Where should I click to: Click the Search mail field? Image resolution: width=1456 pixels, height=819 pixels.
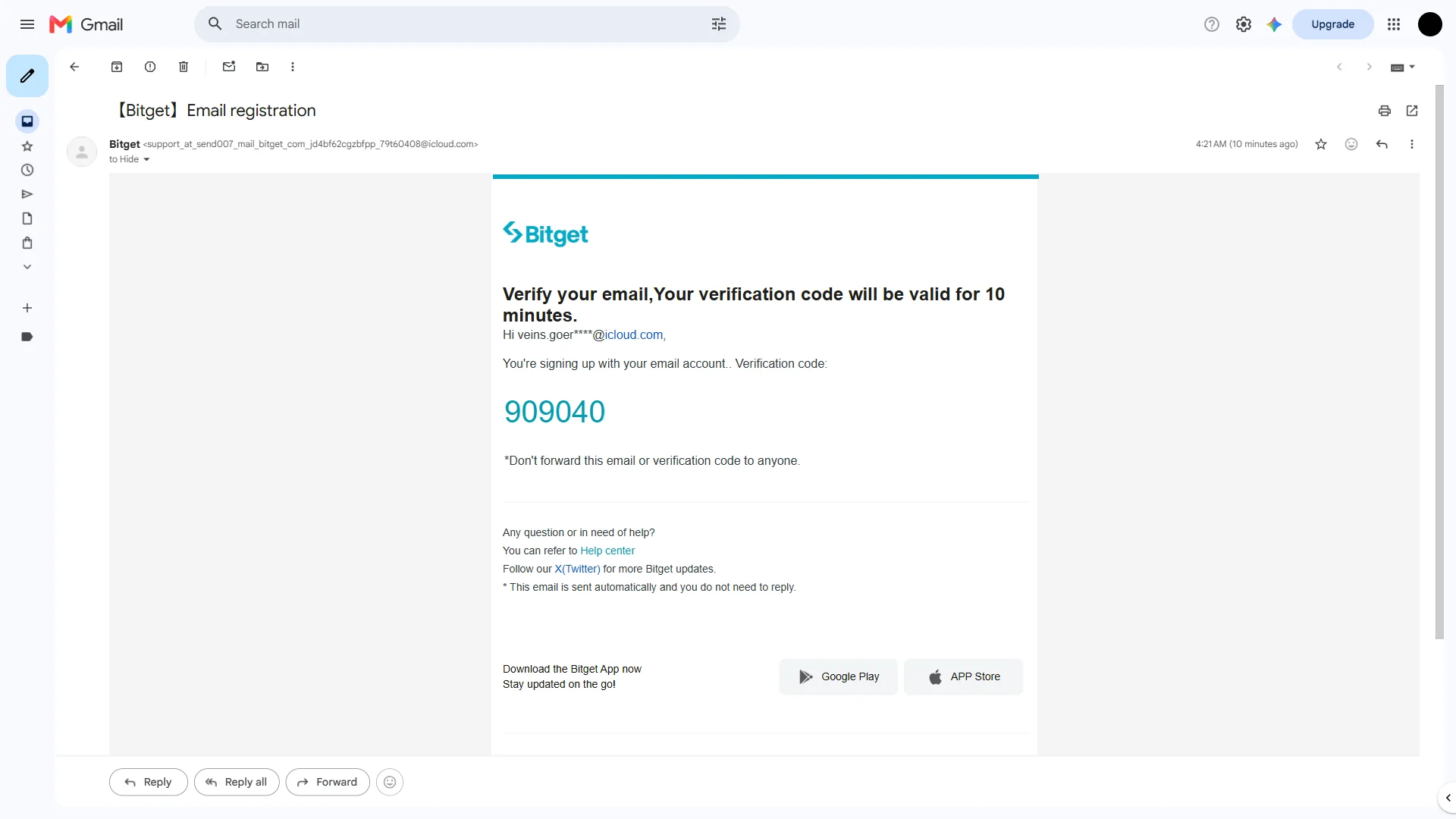(x=466, y=24)
